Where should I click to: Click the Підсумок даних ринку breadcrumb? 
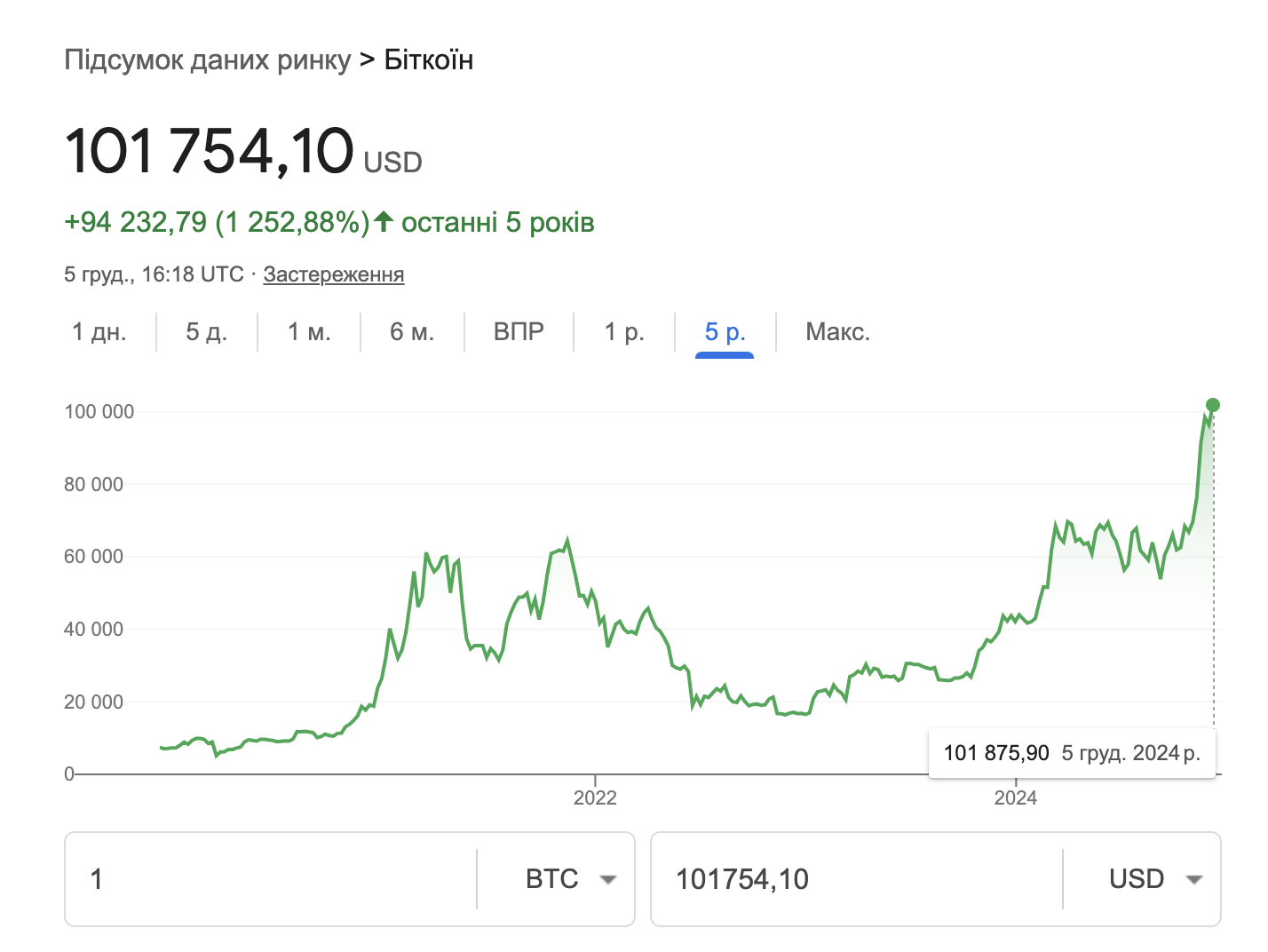coord(208,60)
